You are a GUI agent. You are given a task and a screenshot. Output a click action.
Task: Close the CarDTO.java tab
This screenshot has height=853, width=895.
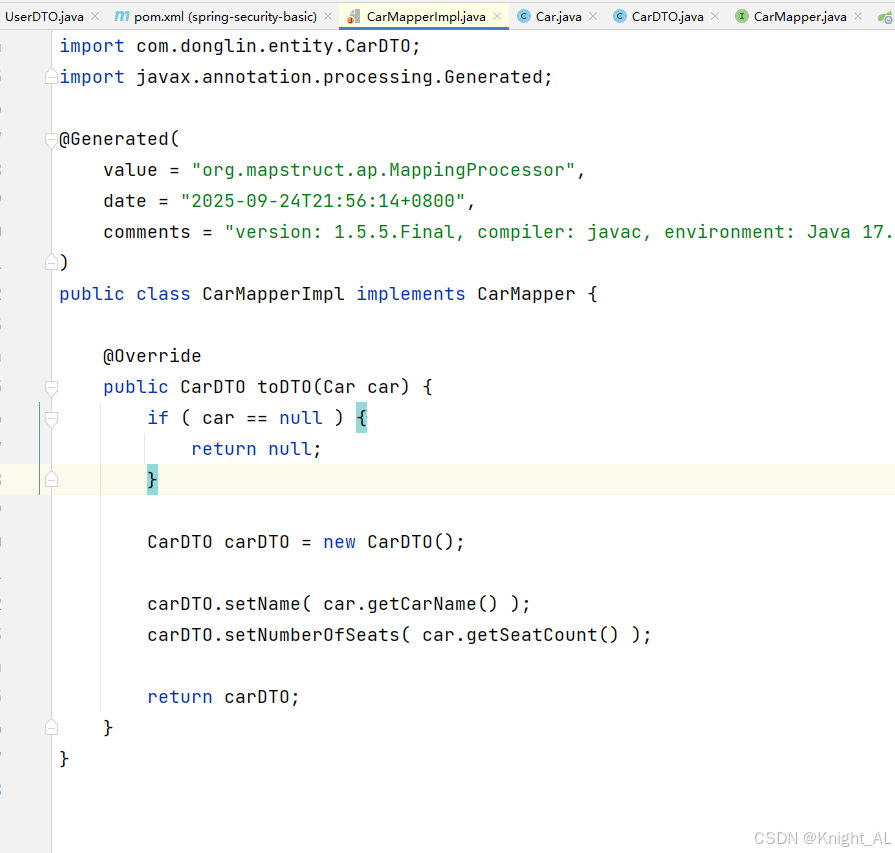(x=715, y=17)
